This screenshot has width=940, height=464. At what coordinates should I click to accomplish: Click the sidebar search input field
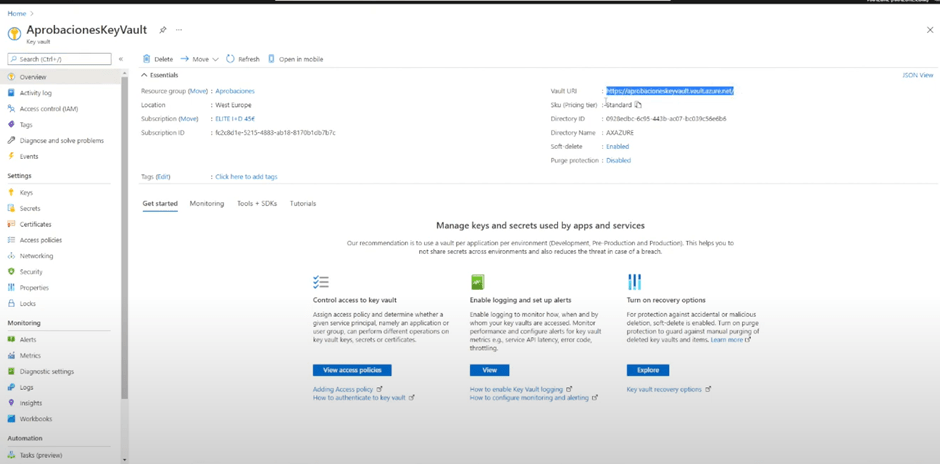[60, 59]
